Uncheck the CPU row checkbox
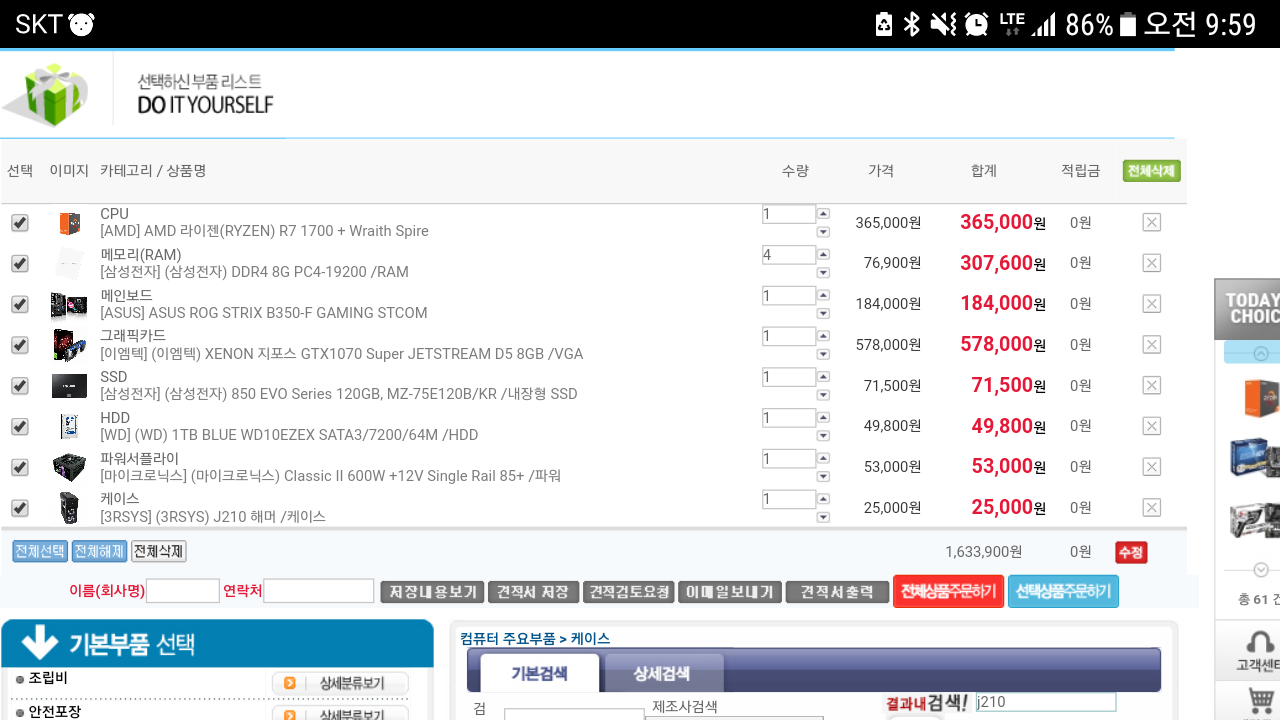Image resolution: width=1280 pixels, height=720 pixels. point(19,222)
